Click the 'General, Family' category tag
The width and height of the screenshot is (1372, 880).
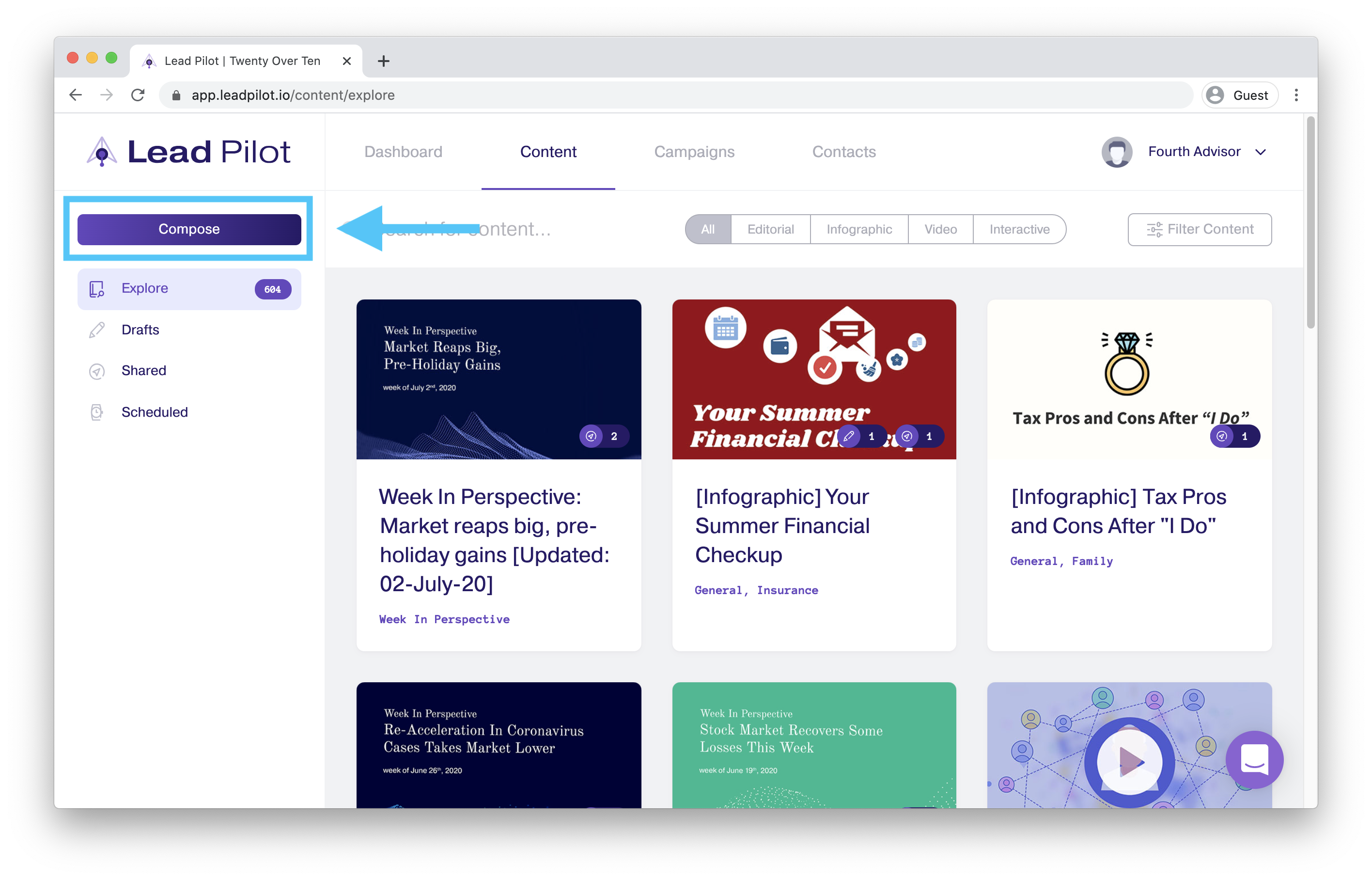(1061, 561)
